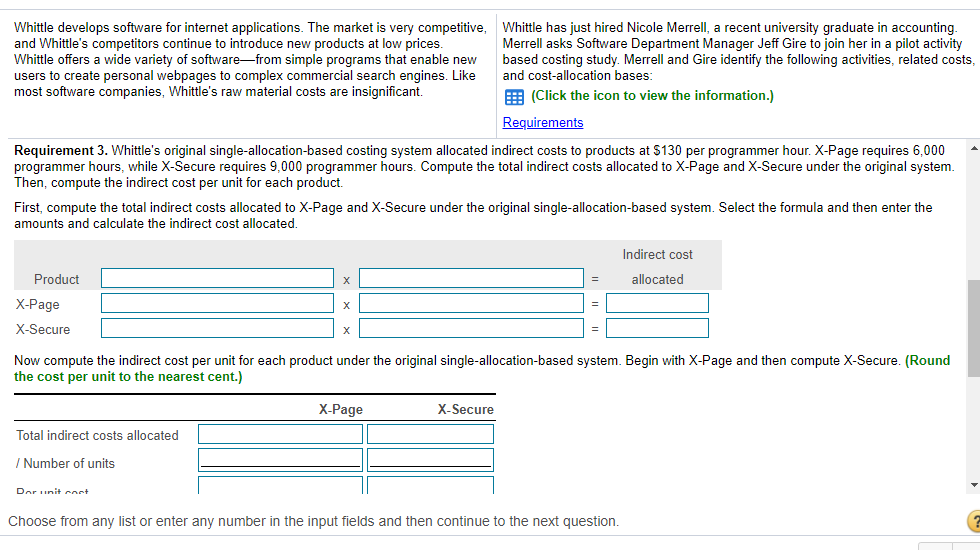Click Number of units field for X-Secure

[x=431, y=460]
